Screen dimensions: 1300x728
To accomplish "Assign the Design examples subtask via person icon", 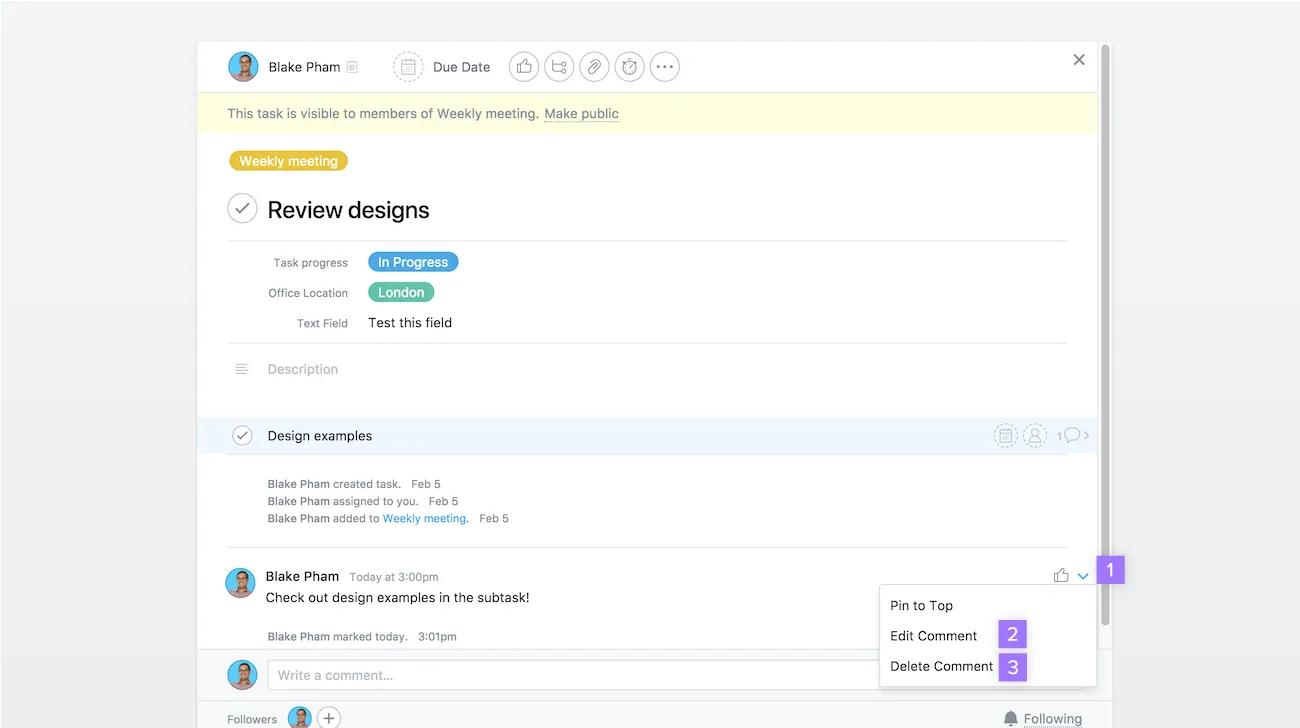I will click(1034, 435).
